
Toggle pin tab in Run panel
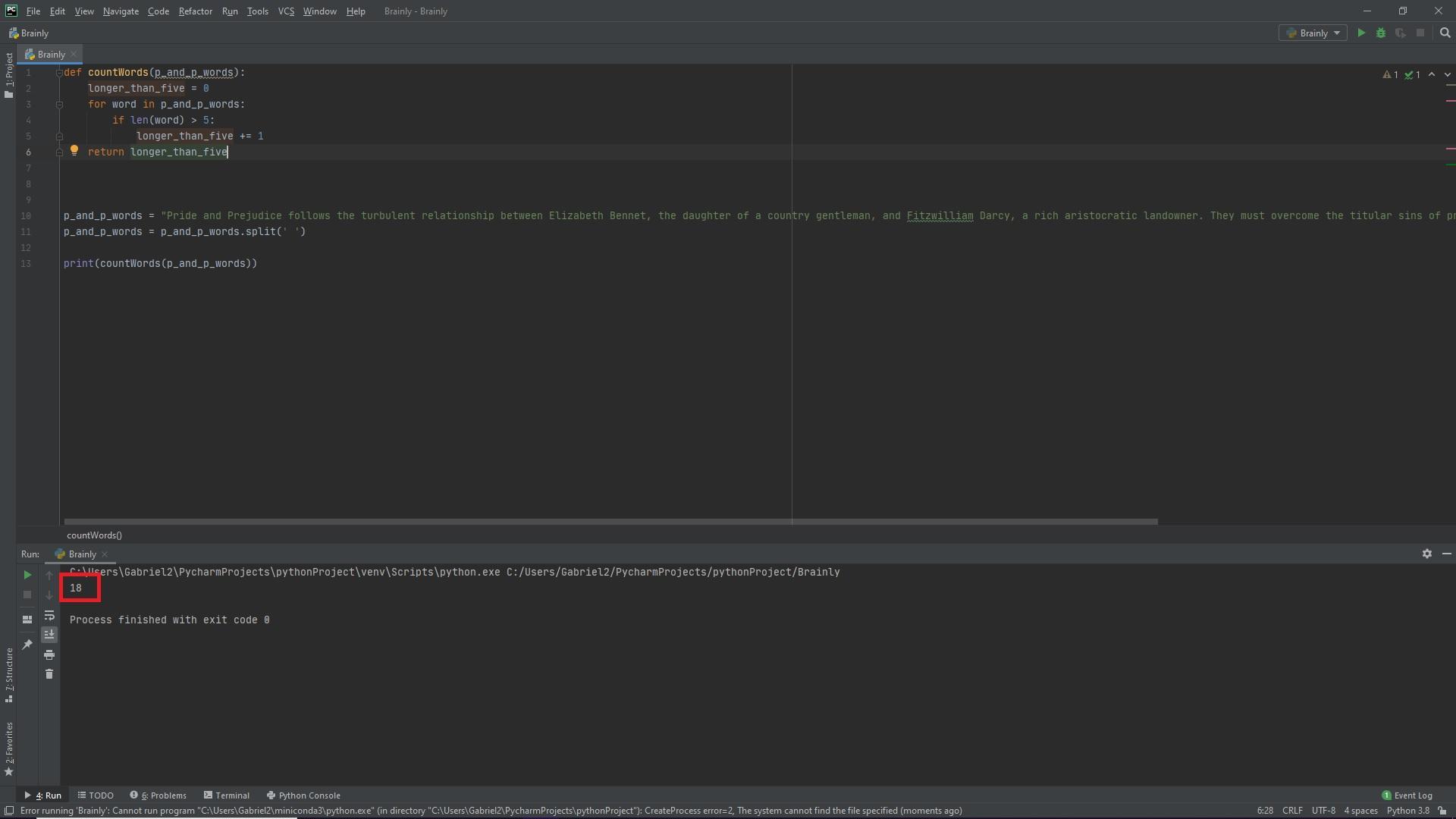tap(27, 645)
